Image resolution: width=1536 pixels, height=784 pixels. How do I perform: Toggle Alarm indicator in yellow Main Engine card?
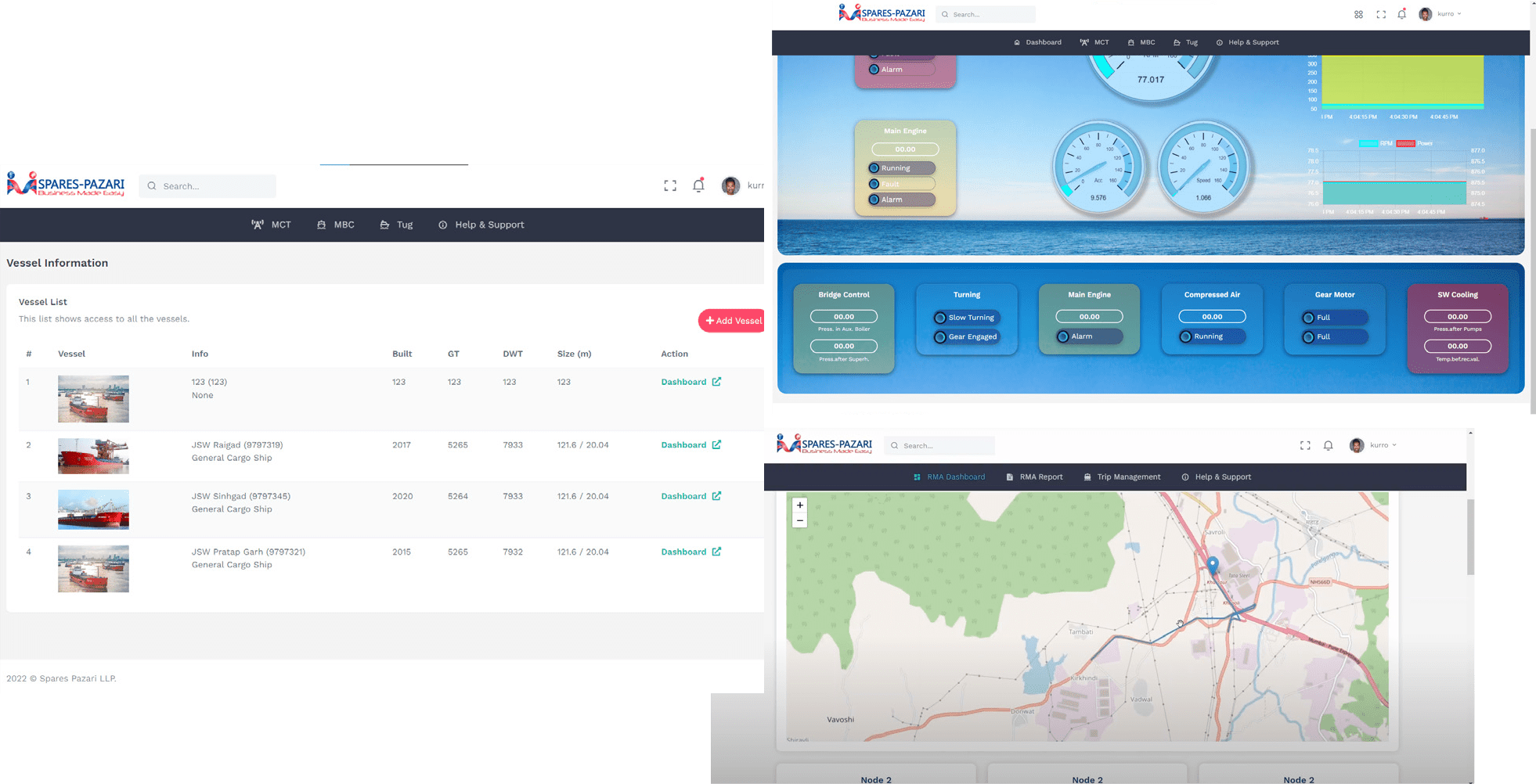pyautogui.click(x=902, y=200)
